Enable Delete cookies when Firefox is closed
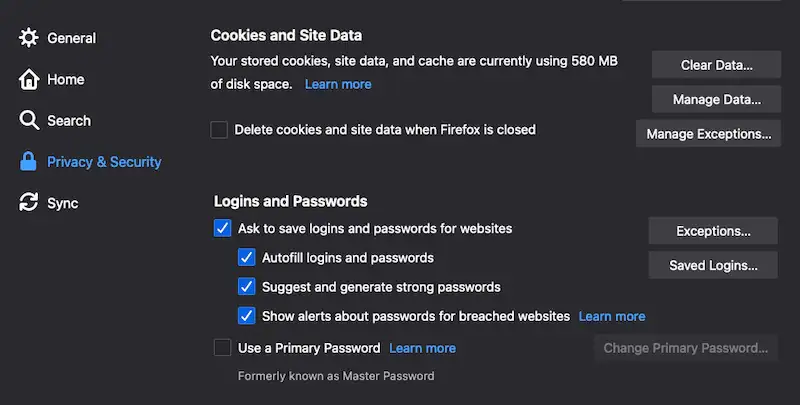The height and width of the screenshot is (405, 800). [x=219, y=130]
